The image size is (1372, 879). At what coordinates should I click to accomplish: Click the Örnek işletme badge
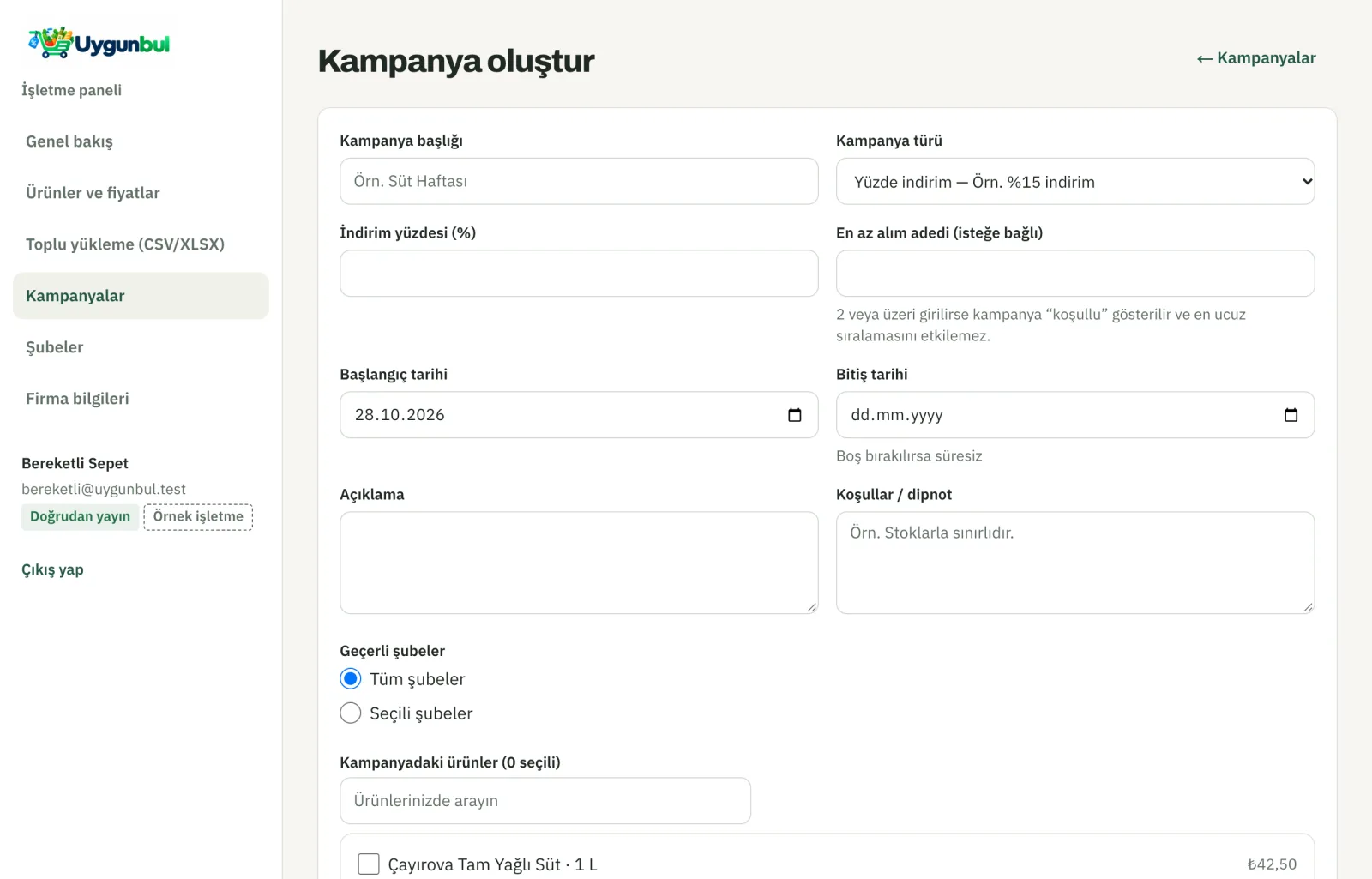[x=198, y=516]
